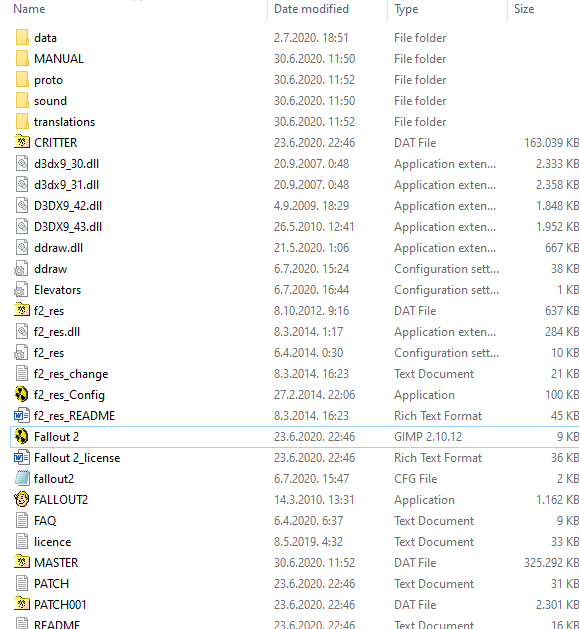Click the fallout2 CFG notepad icon

[22, 478]
